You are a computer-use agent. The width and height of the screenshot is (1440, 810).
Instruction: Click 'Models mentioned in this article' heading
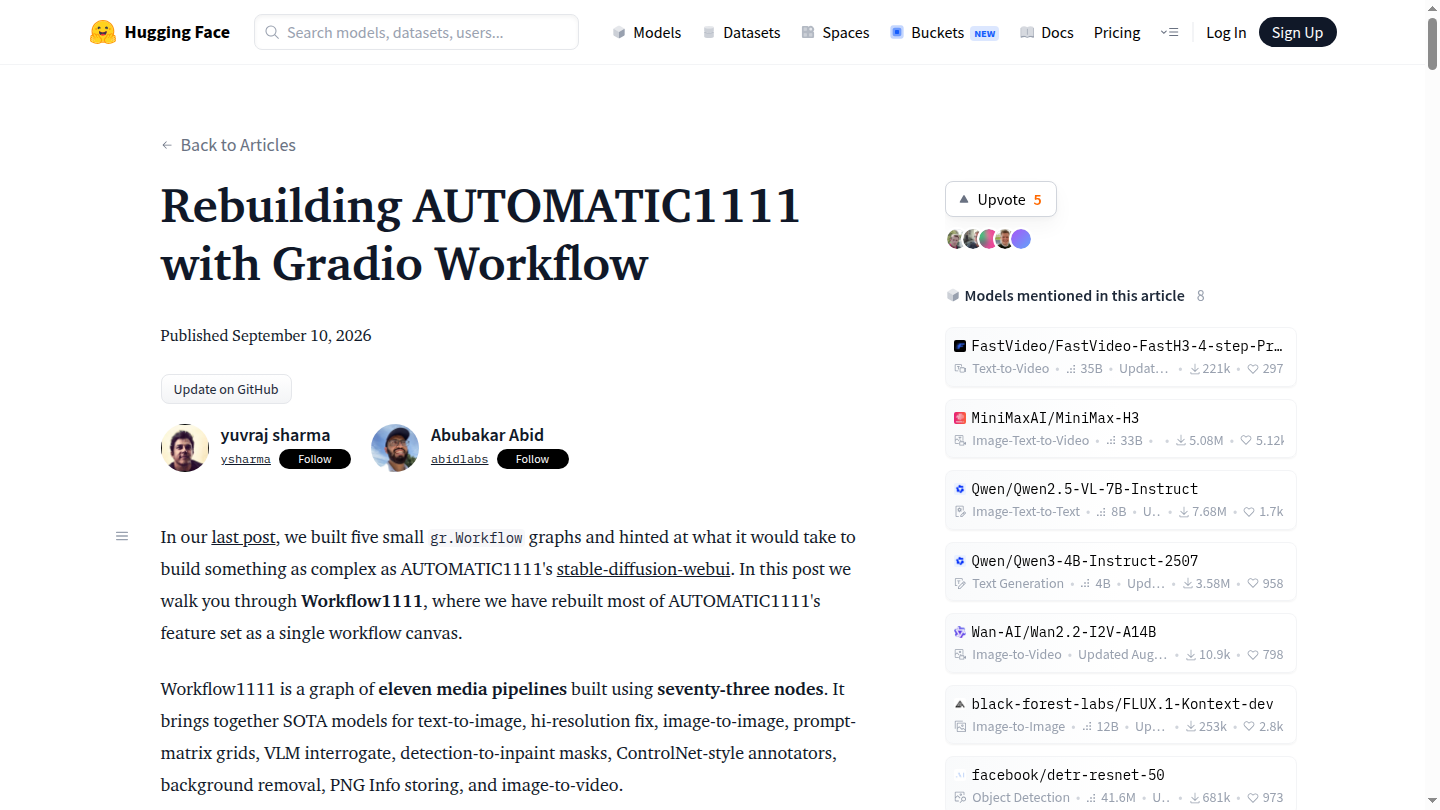(1074, 296)
